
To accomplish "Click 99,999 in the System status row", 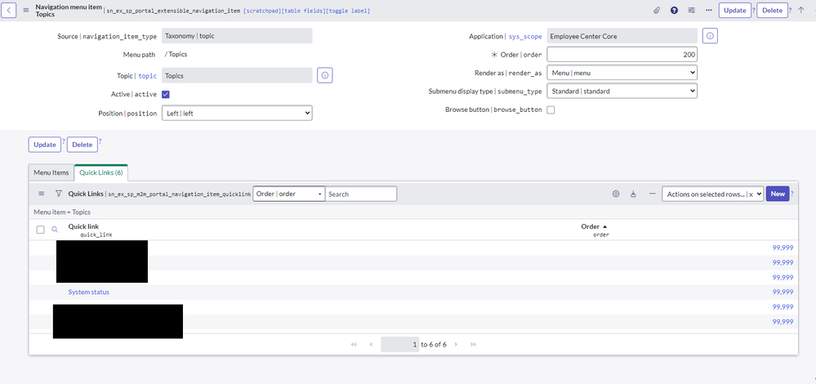I will click(x=783, y=292).
